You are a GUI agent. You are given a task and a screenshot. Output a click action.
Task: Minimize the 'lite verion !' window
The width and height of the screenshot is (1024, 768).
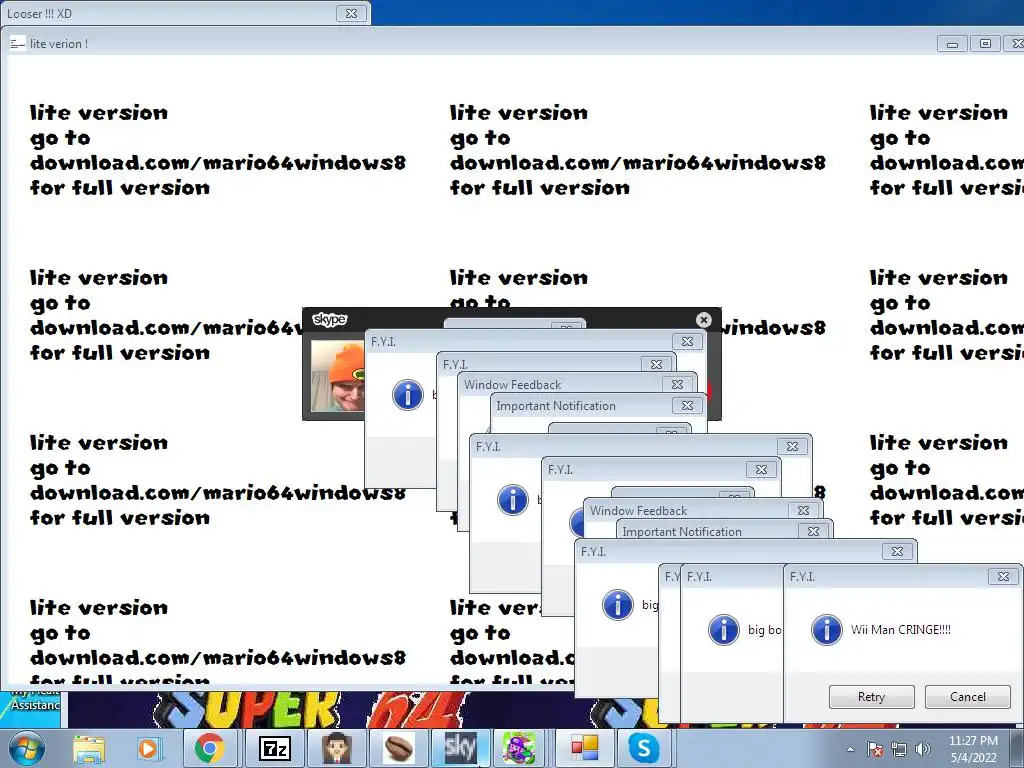tap(952, 44)
